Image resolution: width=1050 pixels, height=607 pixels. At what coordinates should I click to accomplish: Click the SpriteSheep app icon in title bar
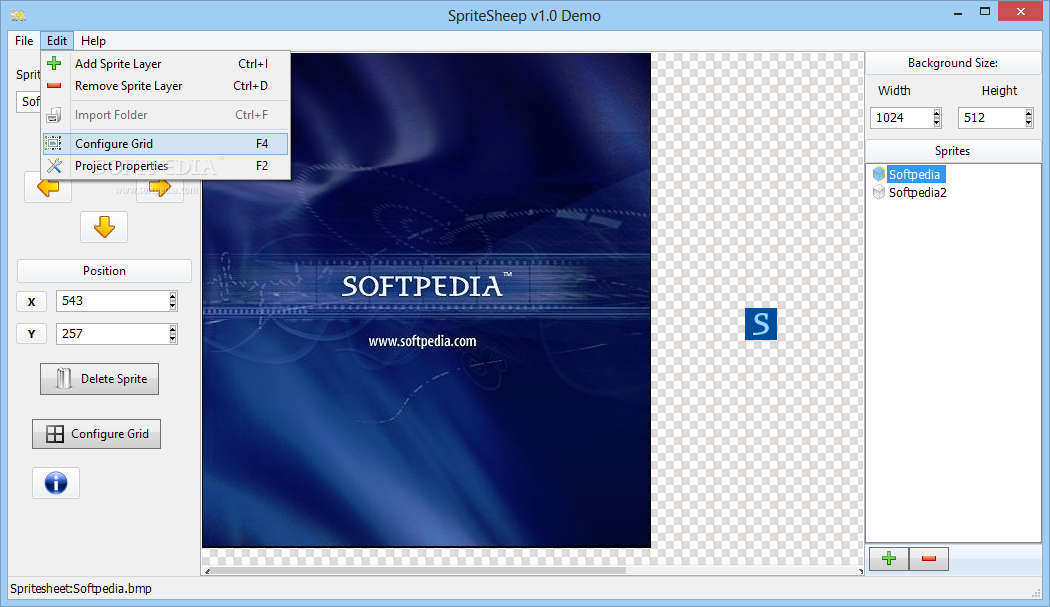click(18, 15)
